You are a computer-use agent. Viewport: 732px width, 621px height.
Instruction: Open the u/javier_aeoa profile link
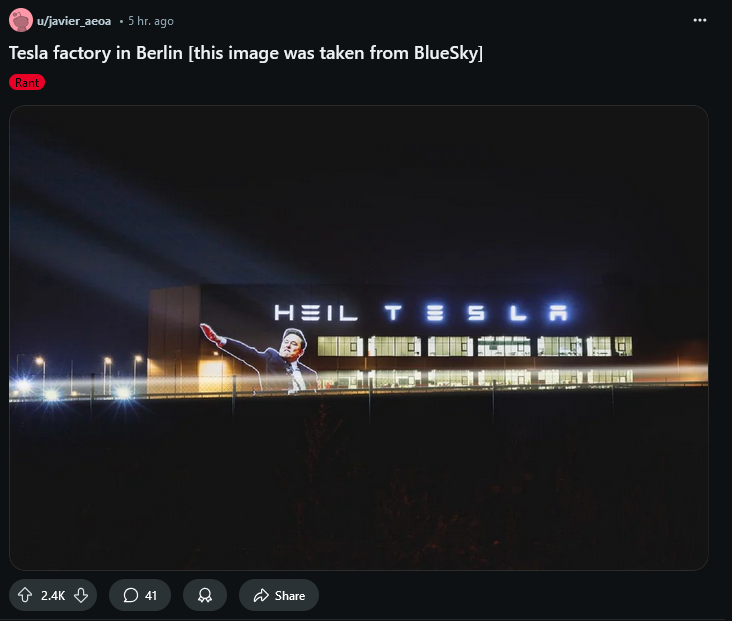point(74,21)
